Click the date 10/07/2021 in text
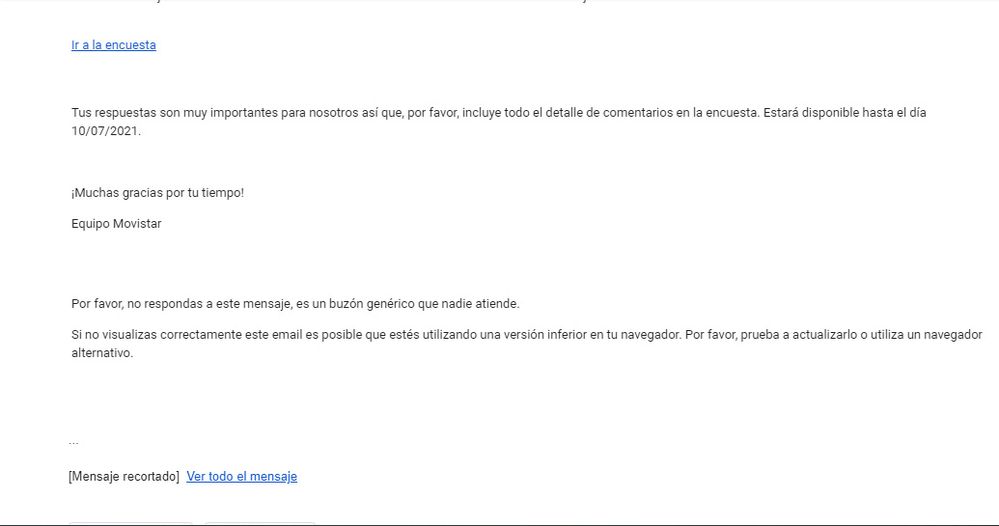This screenshot has width=999, height=526. [105, 131]
